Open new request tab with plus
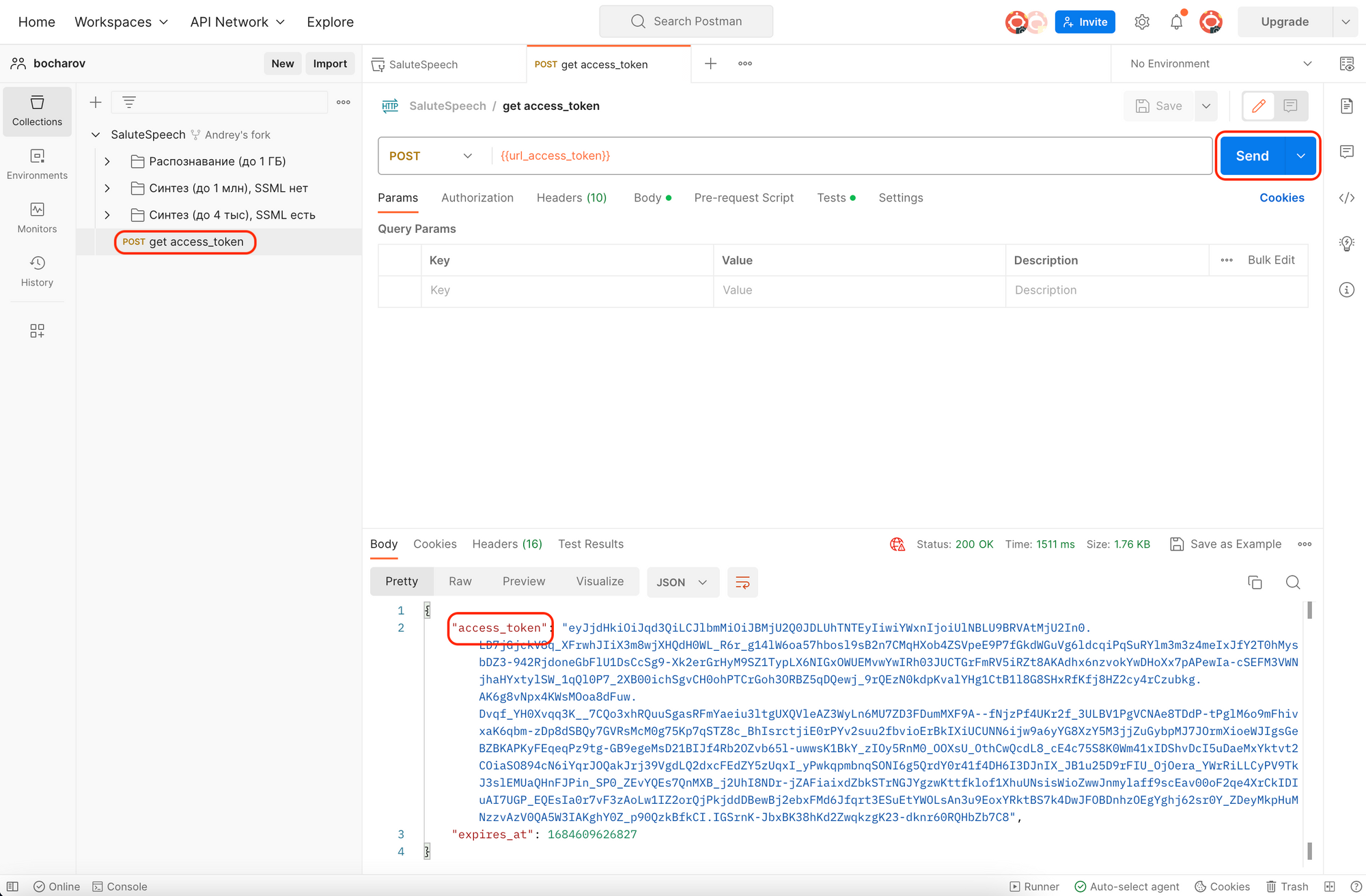This screenshot has width=1366, height=896. click(710, 64)
